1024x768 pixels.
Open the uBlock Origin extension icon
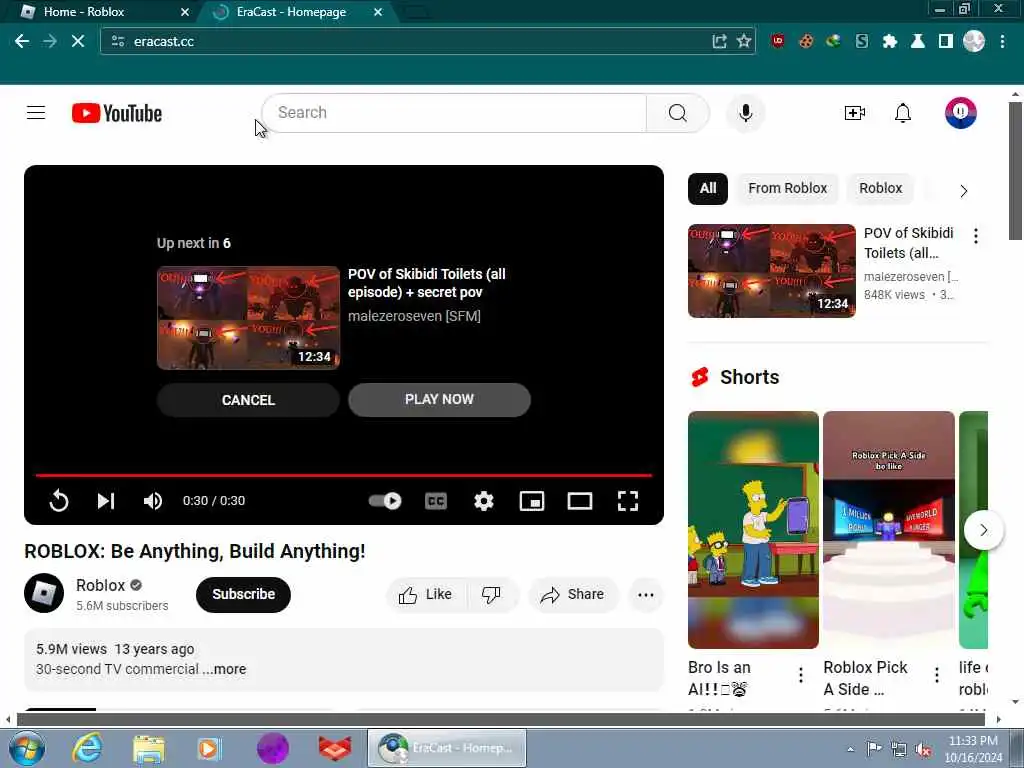pyautogui.click(x=777, y=41)
